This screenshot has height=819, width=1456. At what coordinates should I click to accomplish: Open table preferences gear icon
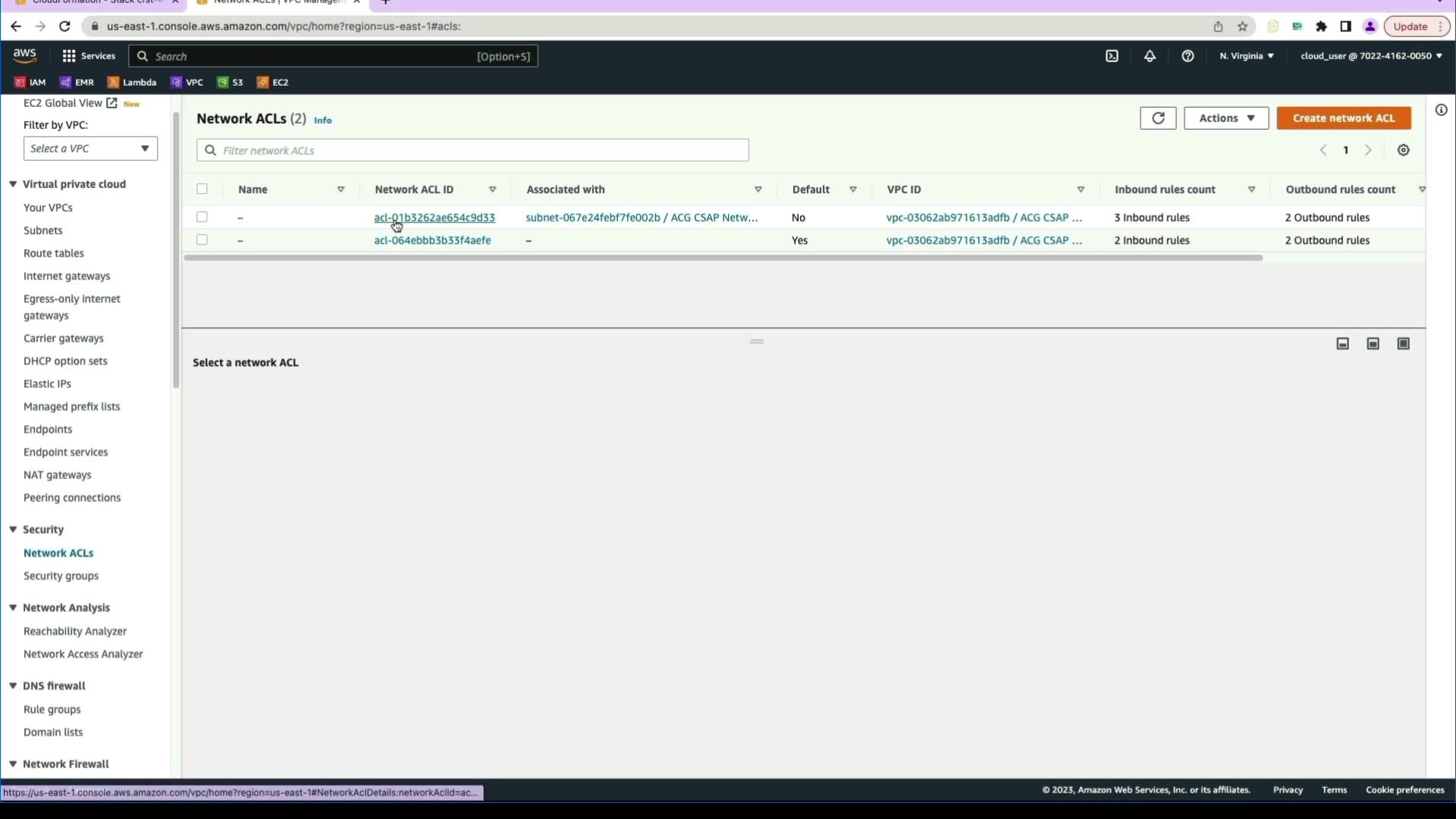[x=1403, y=150]
